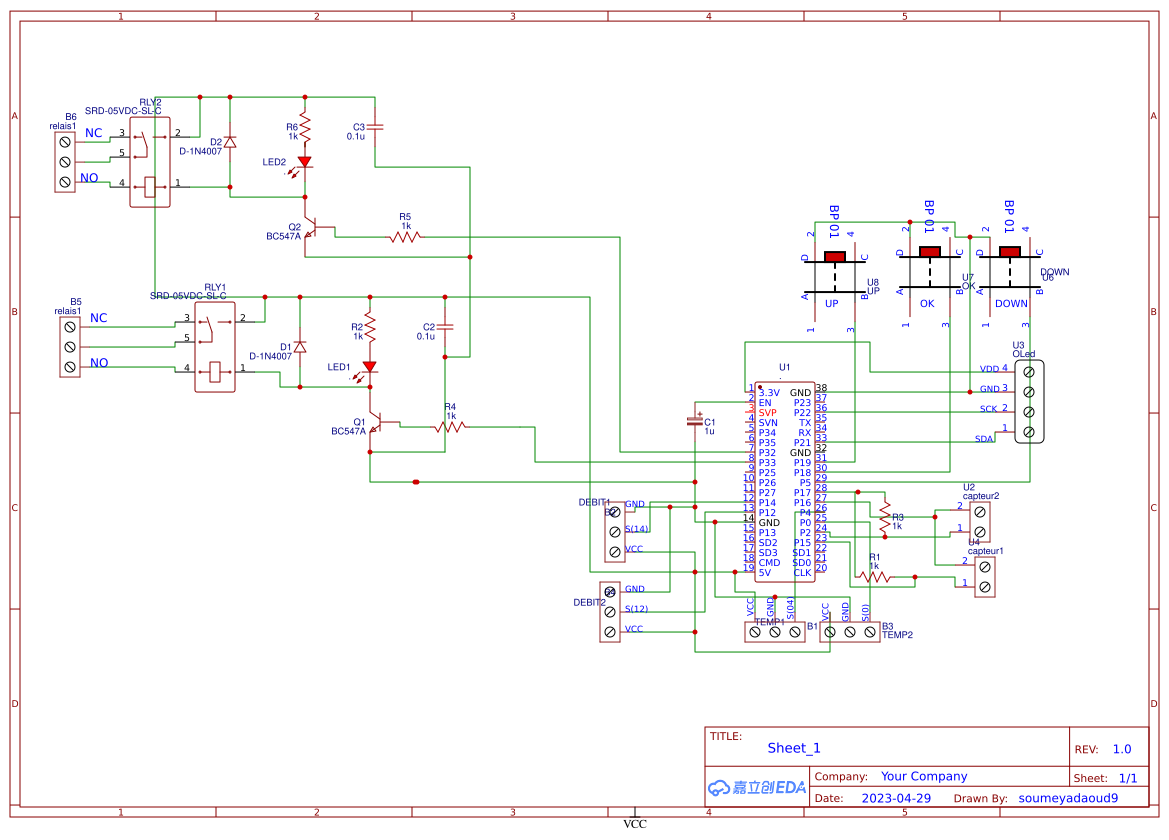
Task: Select capacitor C2 0.1u symbol
Action: point(443,327)
